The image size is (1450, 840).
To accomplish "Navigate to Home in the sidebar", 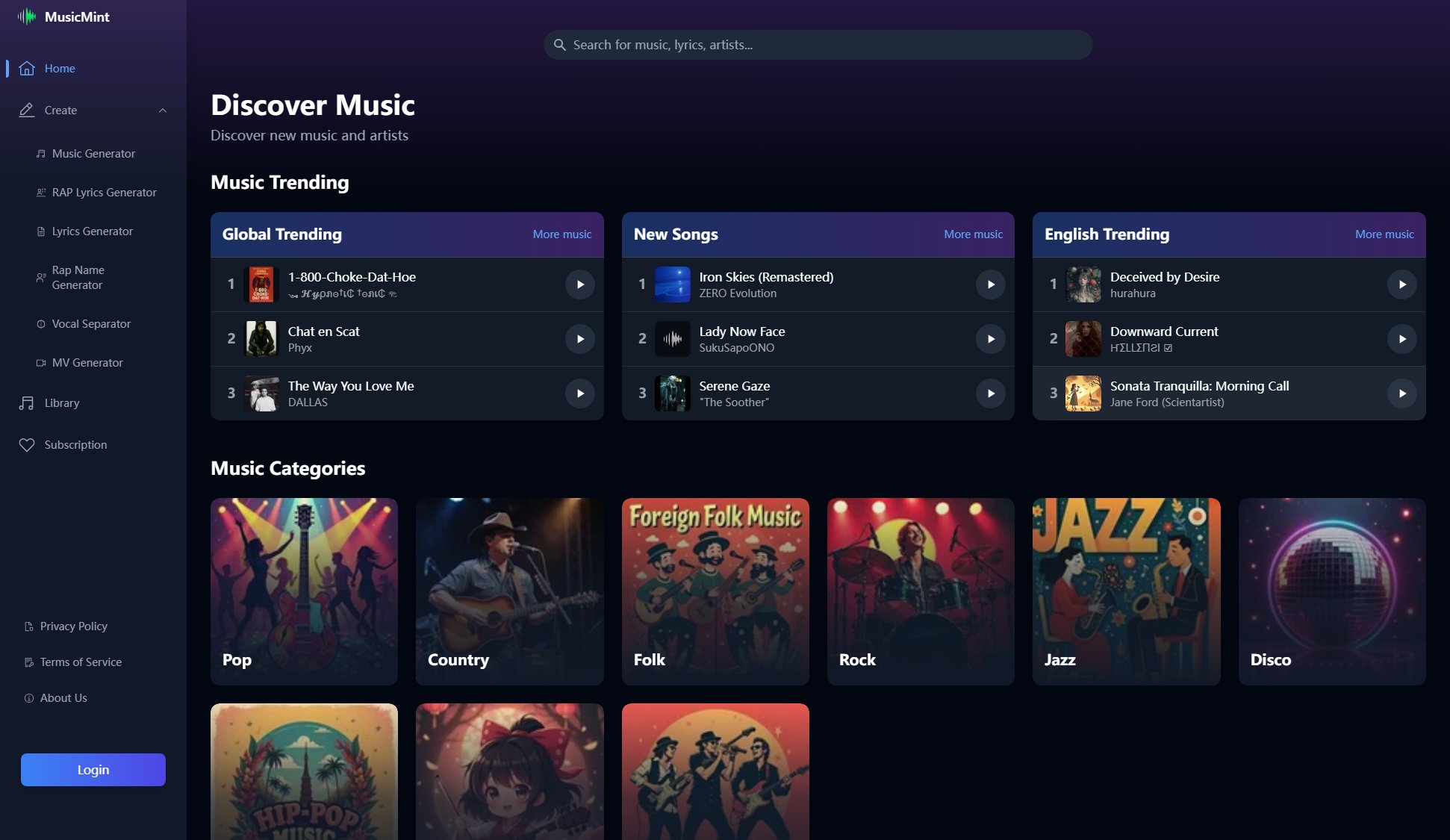I will 59,68.
